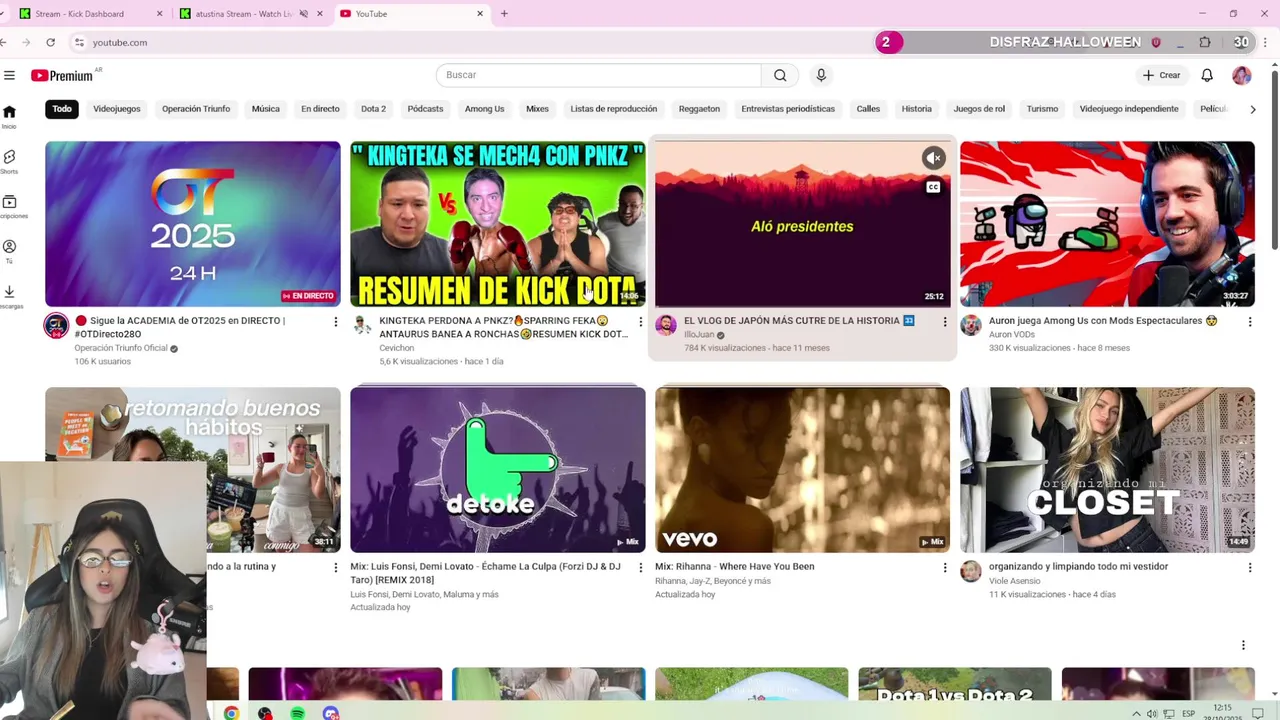Open the Tú section in sidebar
Viewport: 1280px width, 720px height.
pos(9,251)
